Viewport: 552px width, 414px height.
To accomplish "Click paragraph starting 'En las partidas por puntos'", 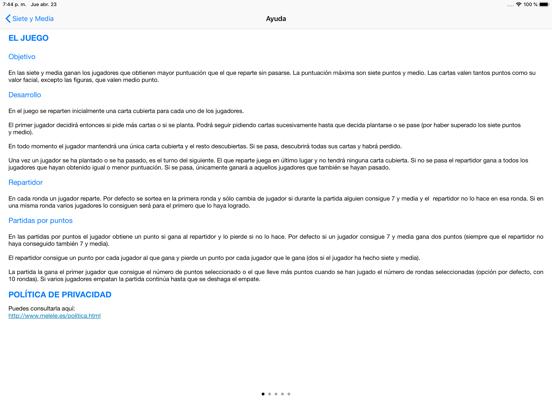I will (x=276, y=240).
